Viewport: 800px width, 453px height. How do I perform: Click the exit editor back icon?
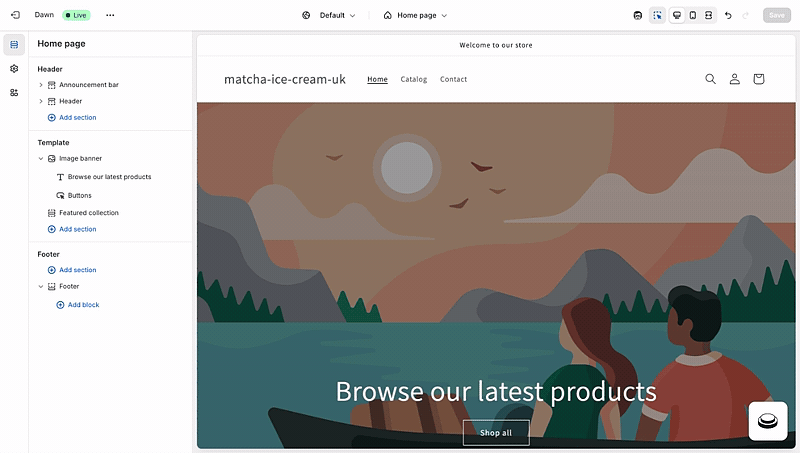15,15
